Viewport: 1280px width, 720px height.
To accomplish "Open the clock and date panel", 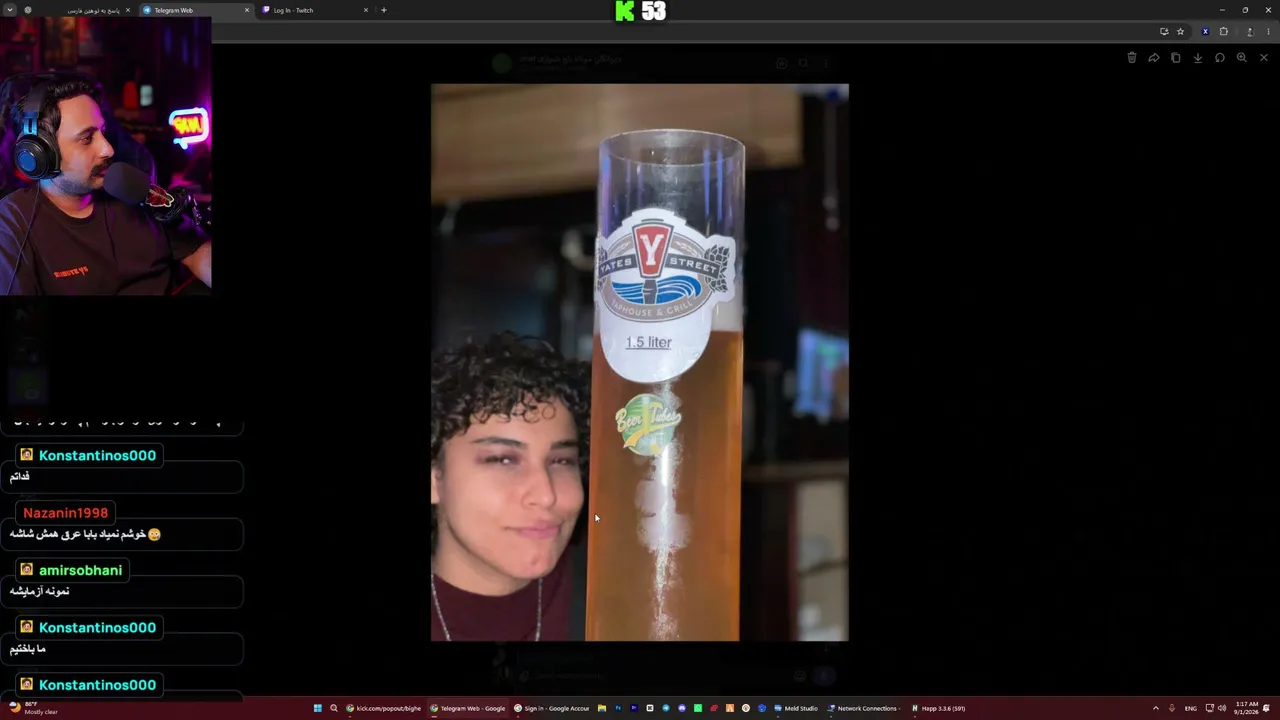I will (1247, 708).
